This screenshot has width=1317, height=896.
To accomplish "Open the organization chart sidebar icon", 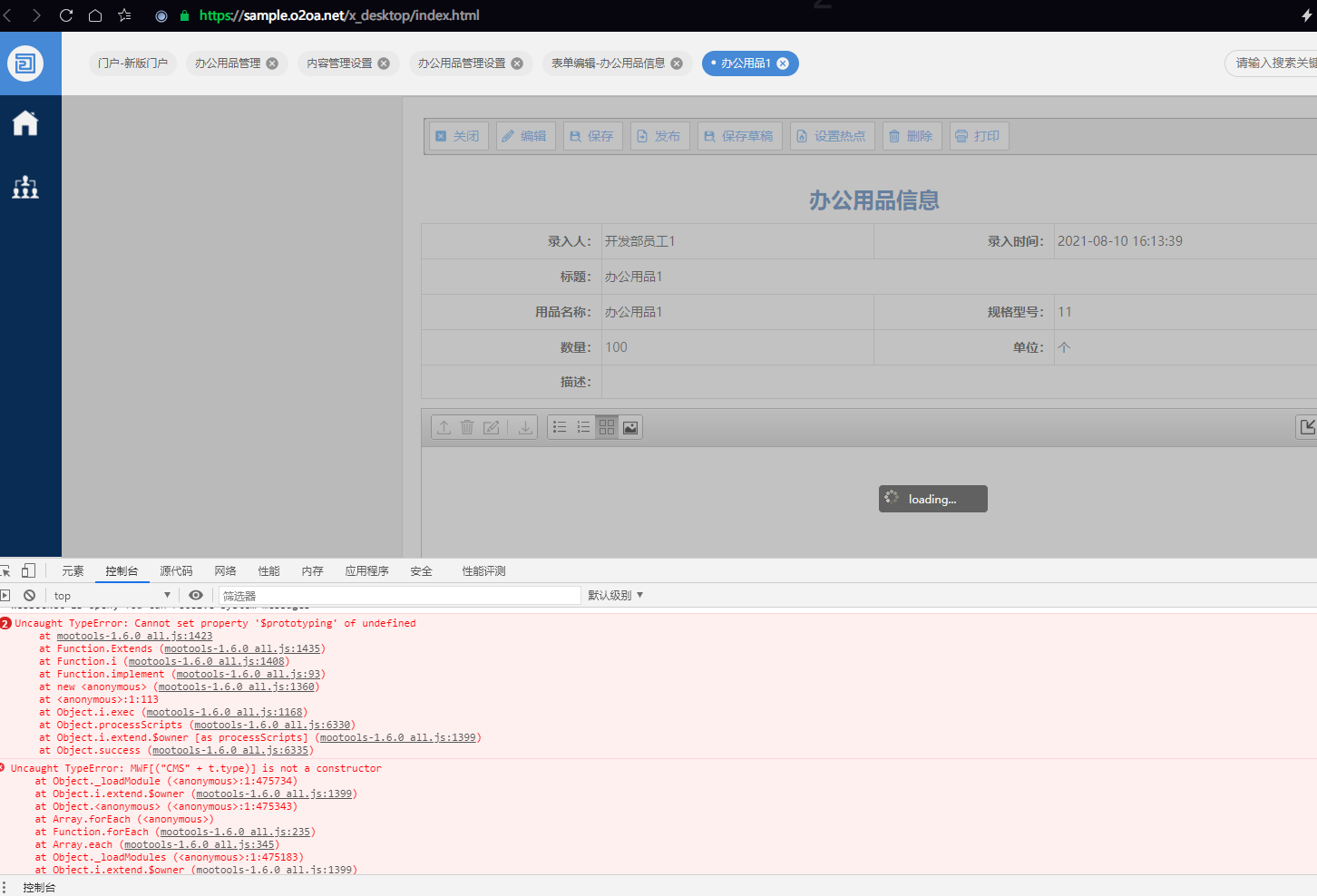I will click(x=25, y=187).
